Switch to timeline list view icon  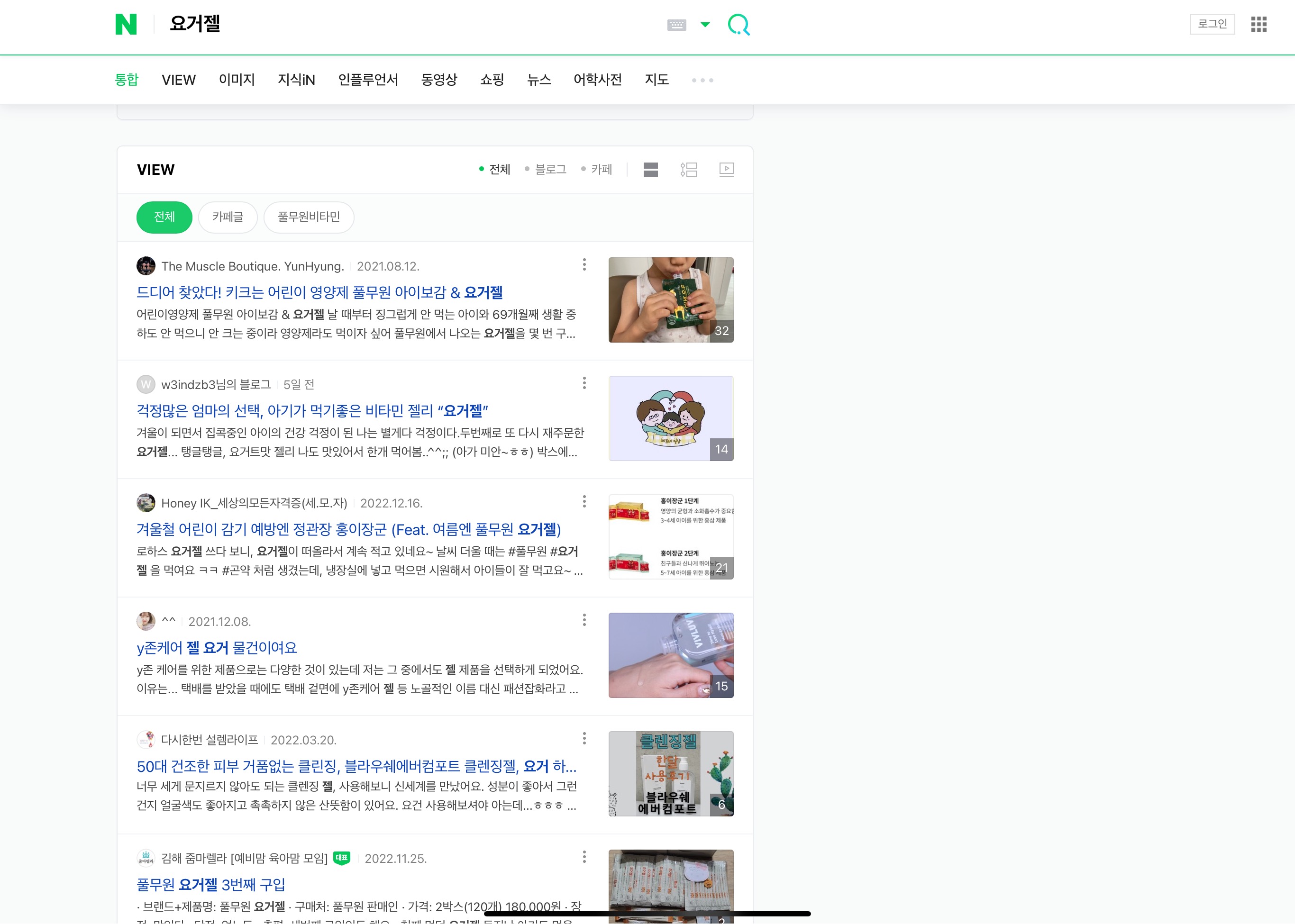click(x=689, y=170)
